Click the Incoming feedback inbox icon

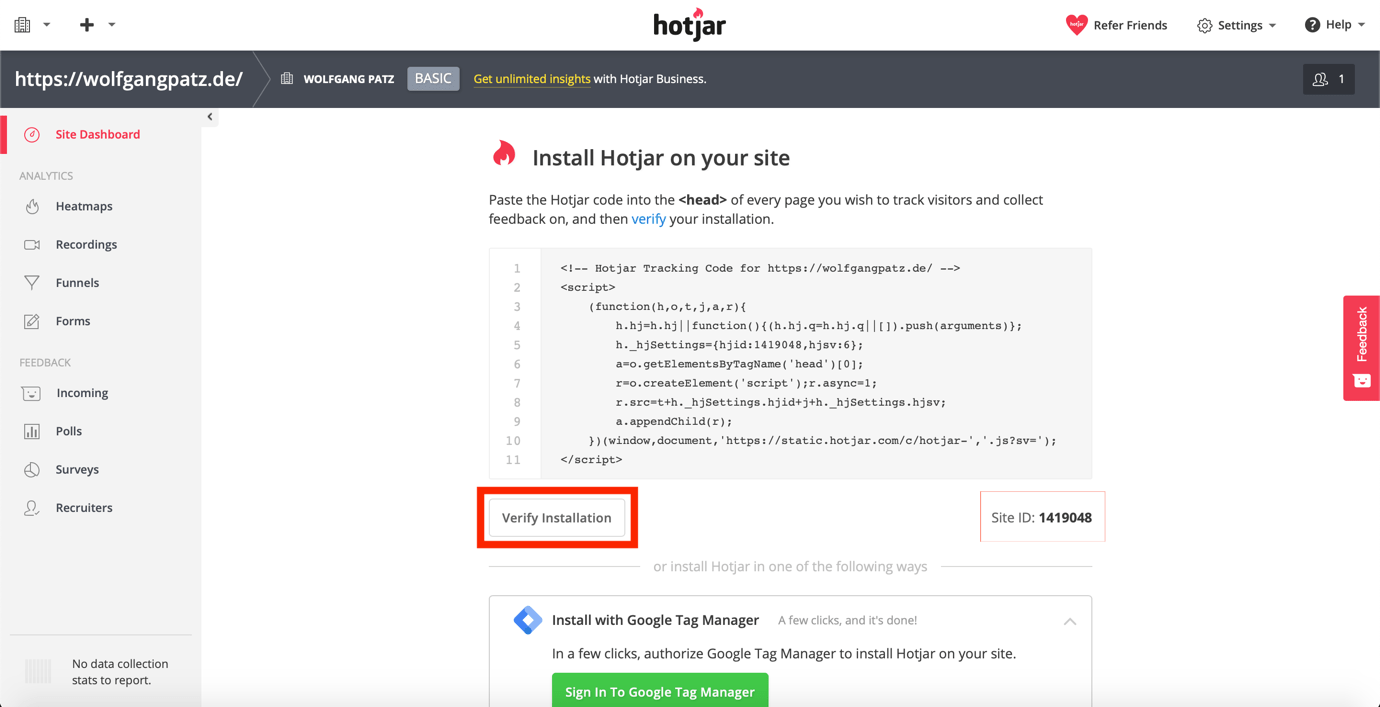click(x=32, y=393)
